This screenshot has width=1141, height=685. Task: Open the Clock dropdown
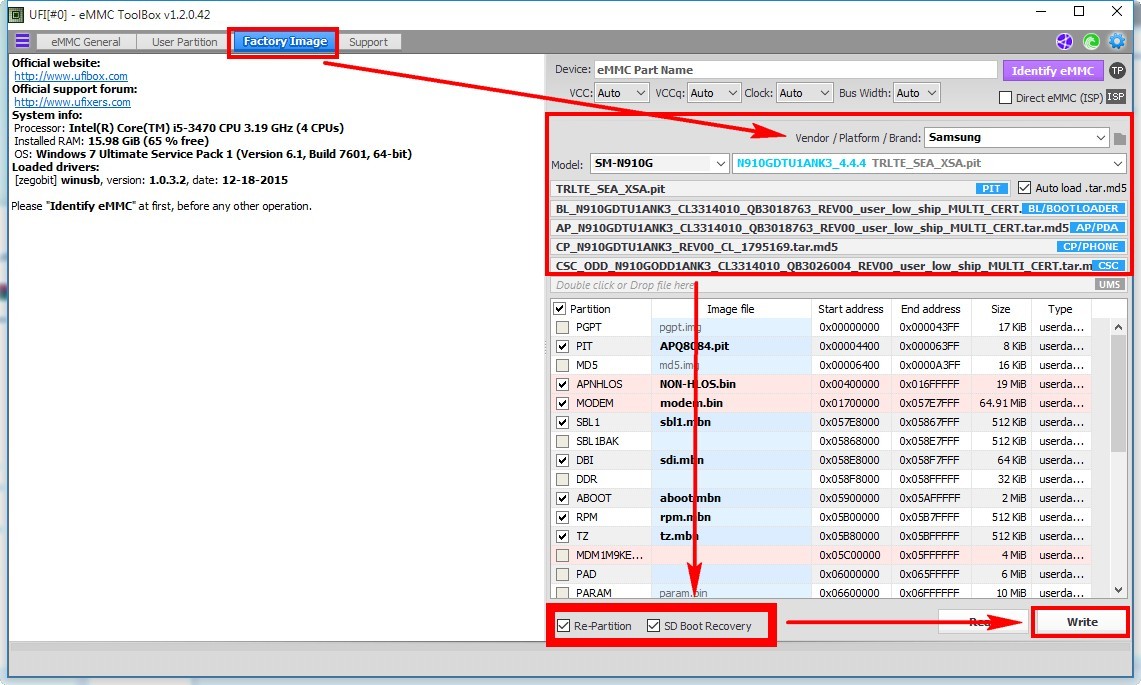click(x=803, y=93)
